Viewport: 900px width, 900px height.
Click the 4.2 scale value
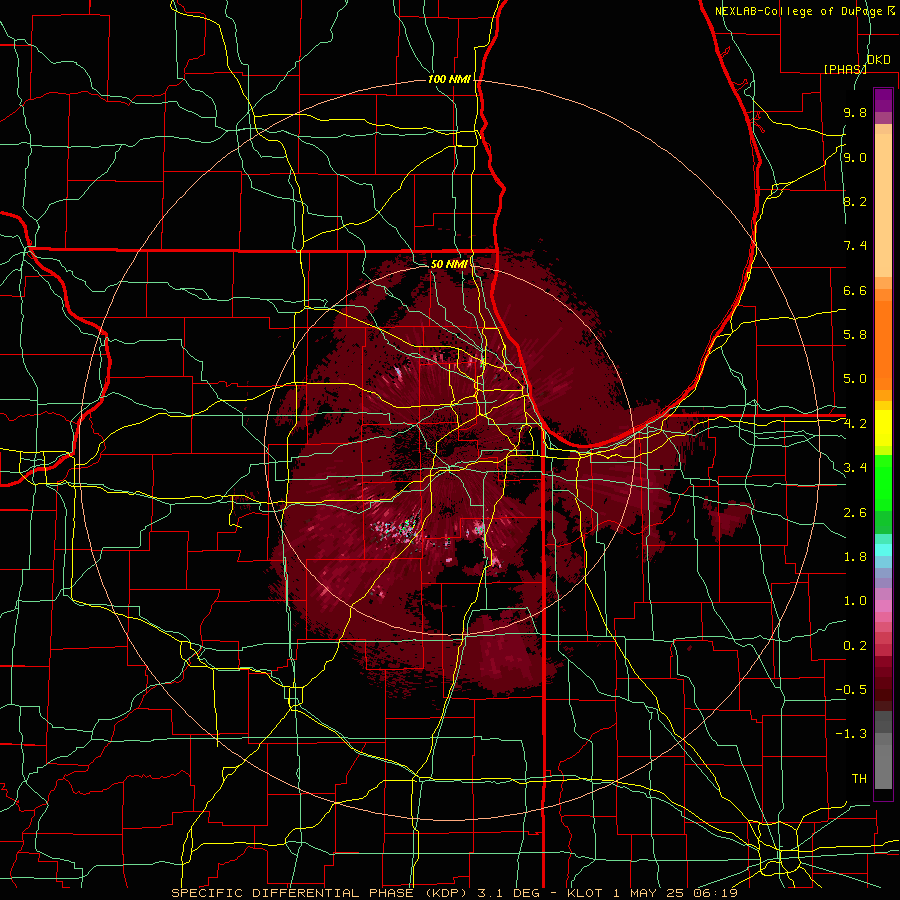(x=855, y=424)
